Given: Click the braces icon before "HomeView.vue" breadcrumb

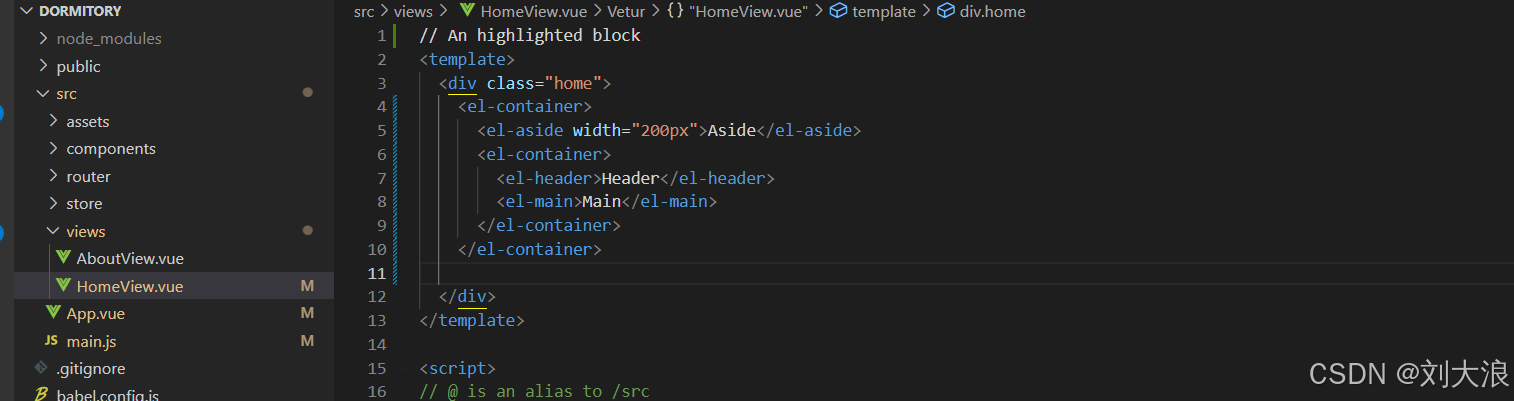Looking at the screenshot, I should click(x=675, y=11).
